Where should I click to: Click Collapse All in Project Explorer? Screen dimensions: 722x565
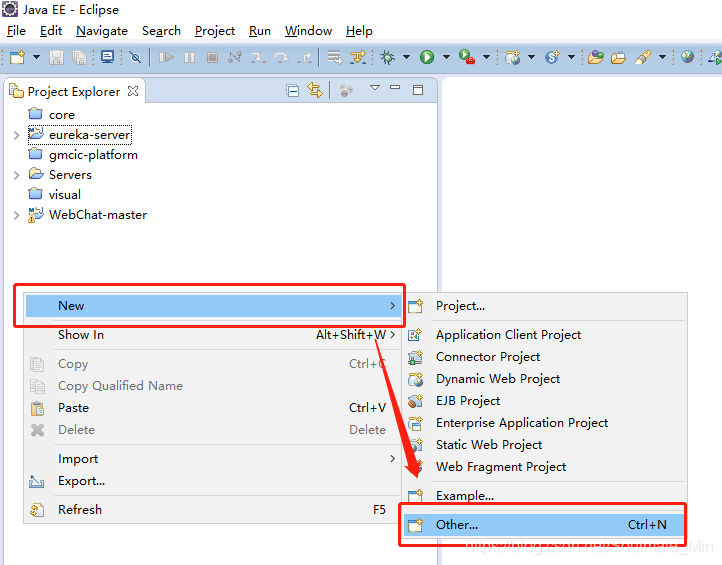[x=293, y=90]
